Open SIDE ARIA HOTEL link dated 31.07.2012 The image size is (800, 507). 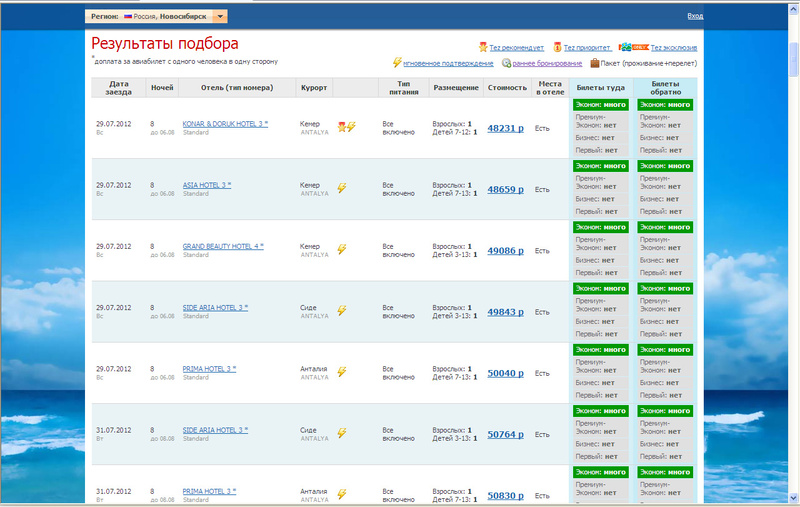click(x=215, y=430)
